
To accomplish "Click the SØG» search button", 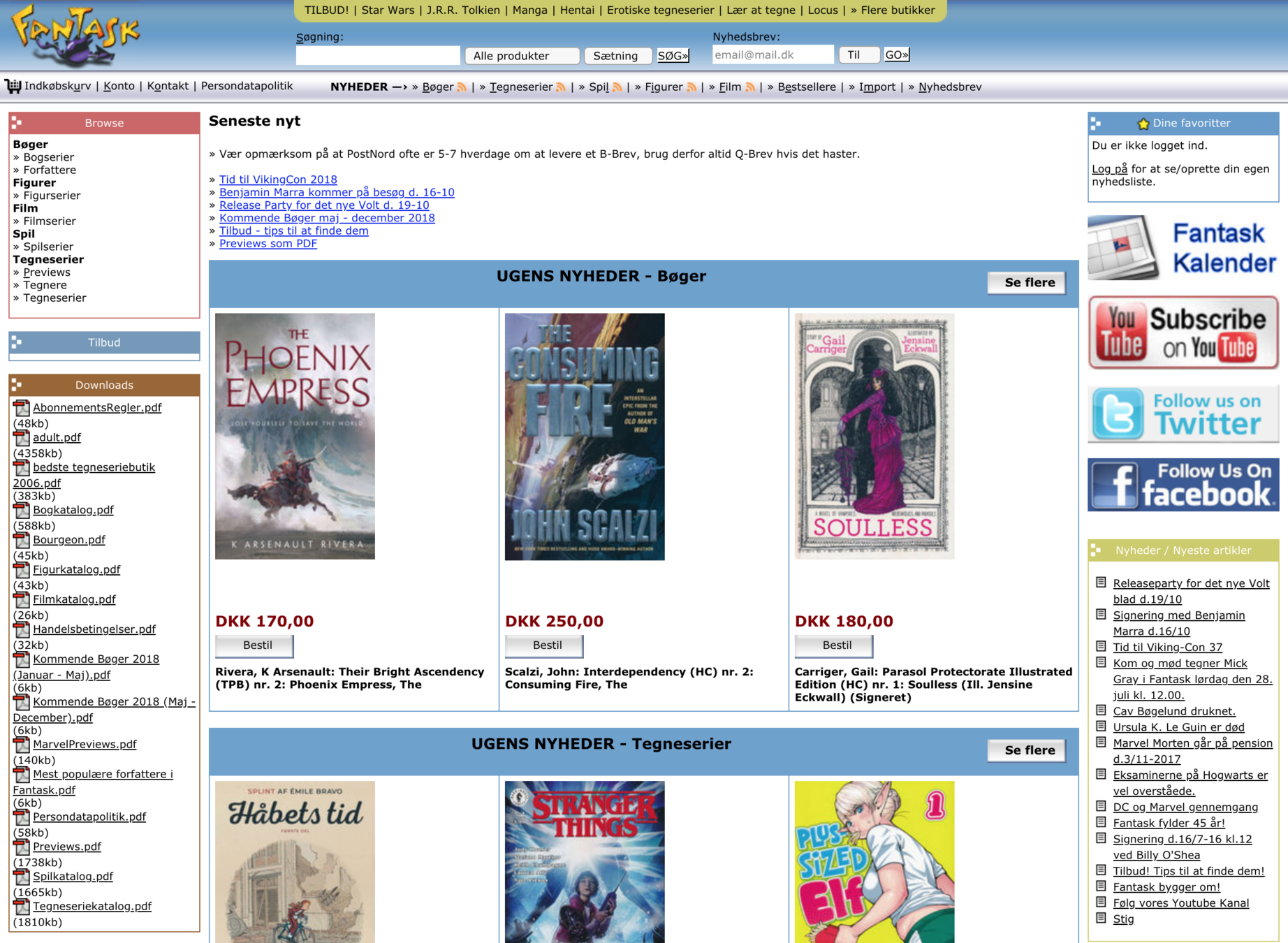I will click(x=673, y=56).
